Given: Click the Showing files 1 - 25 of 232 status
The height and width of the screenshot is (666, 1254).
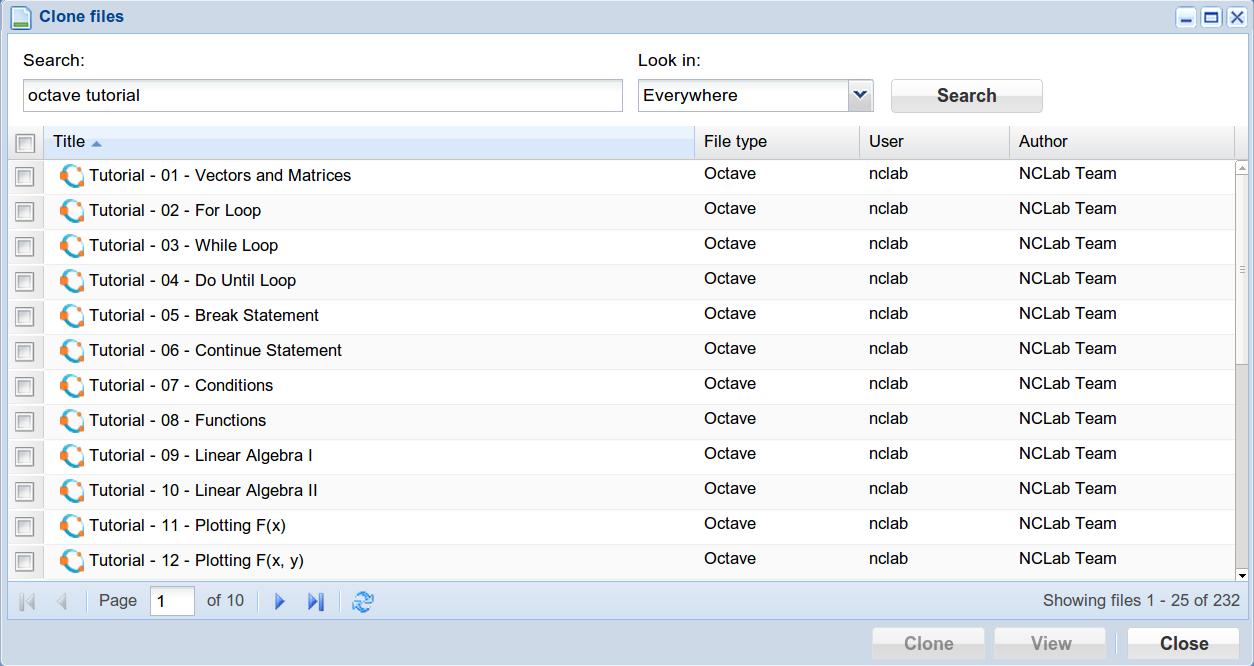Looking at the screenshot, I should pos(1141,601).
